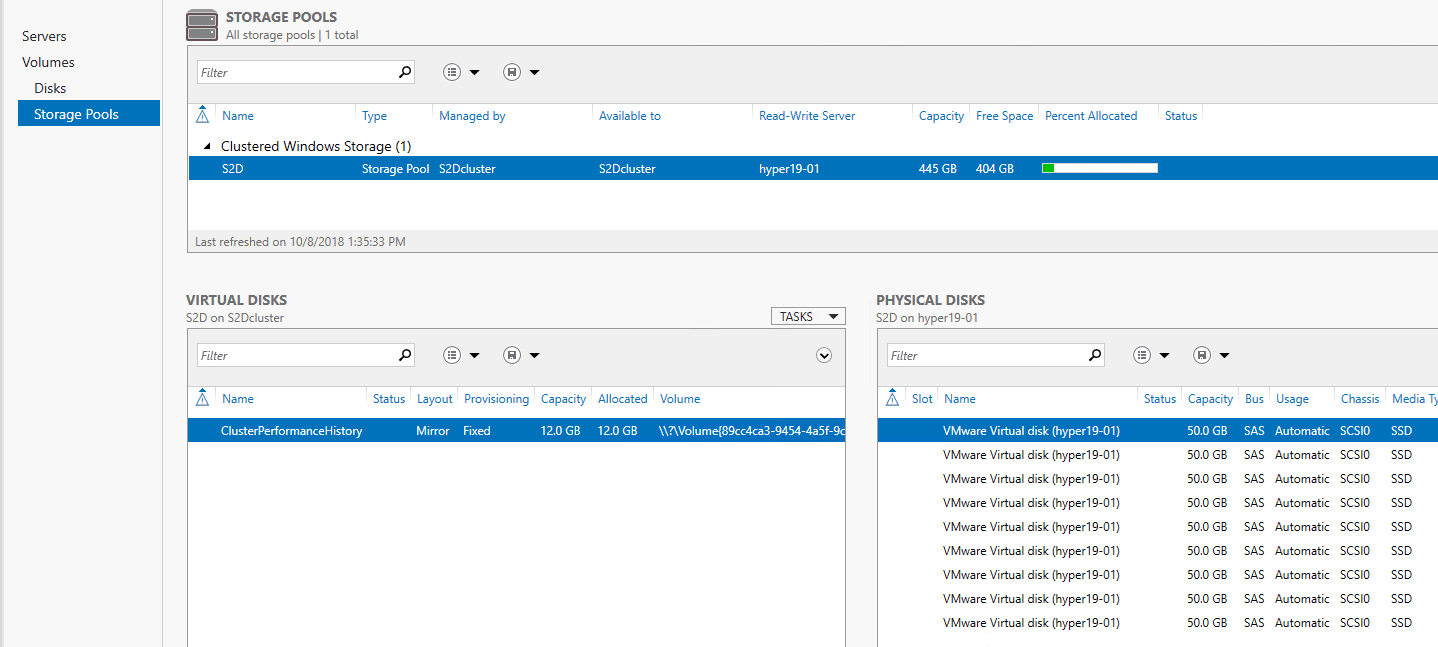The width and height of the screenshot is (1438, 647).
Task: Sort storage pools by Status column
Action: (x=1181, y=116)
